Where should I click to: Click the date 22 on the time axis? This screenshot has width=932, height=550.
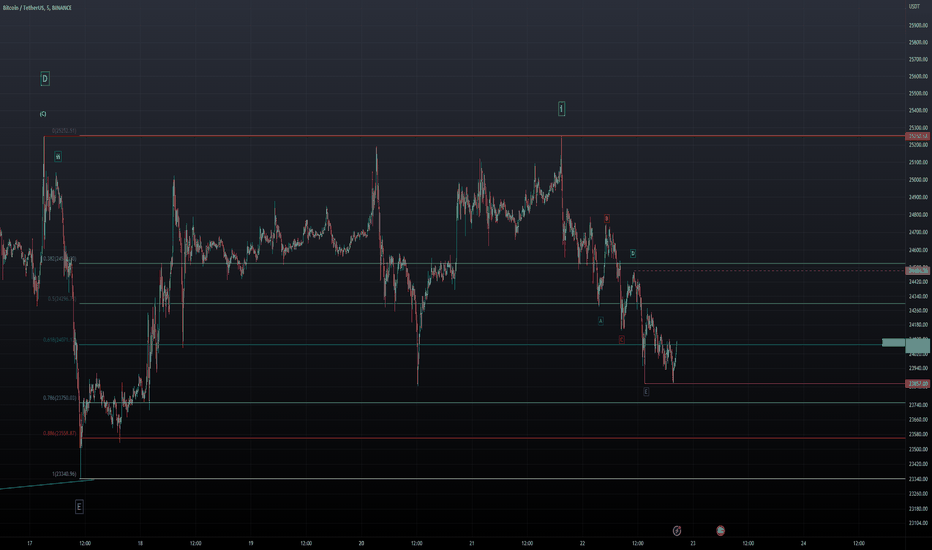(x=582, y=543)
